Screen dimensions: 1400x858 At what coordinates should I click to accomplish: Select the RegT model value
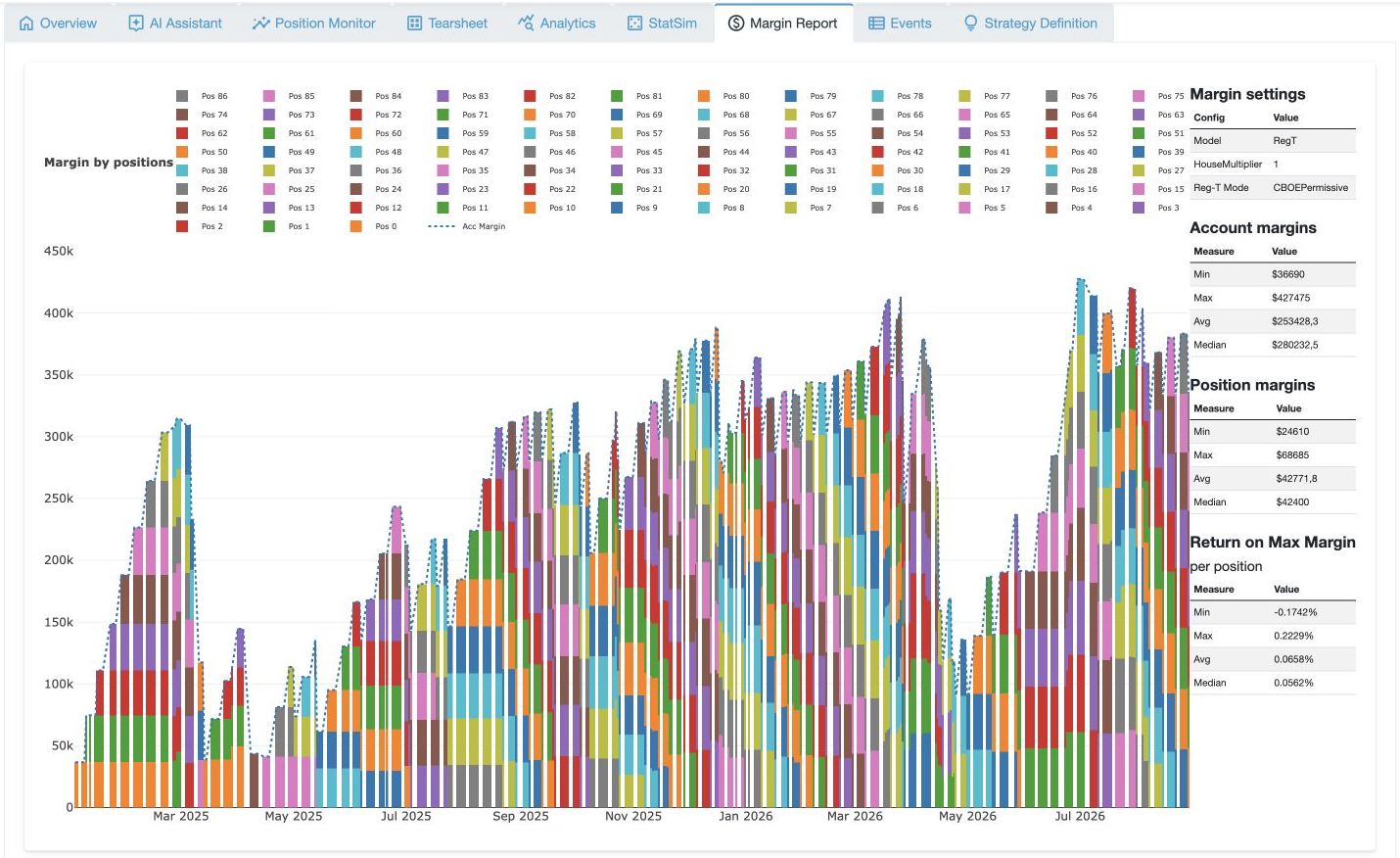(1284, 141)
